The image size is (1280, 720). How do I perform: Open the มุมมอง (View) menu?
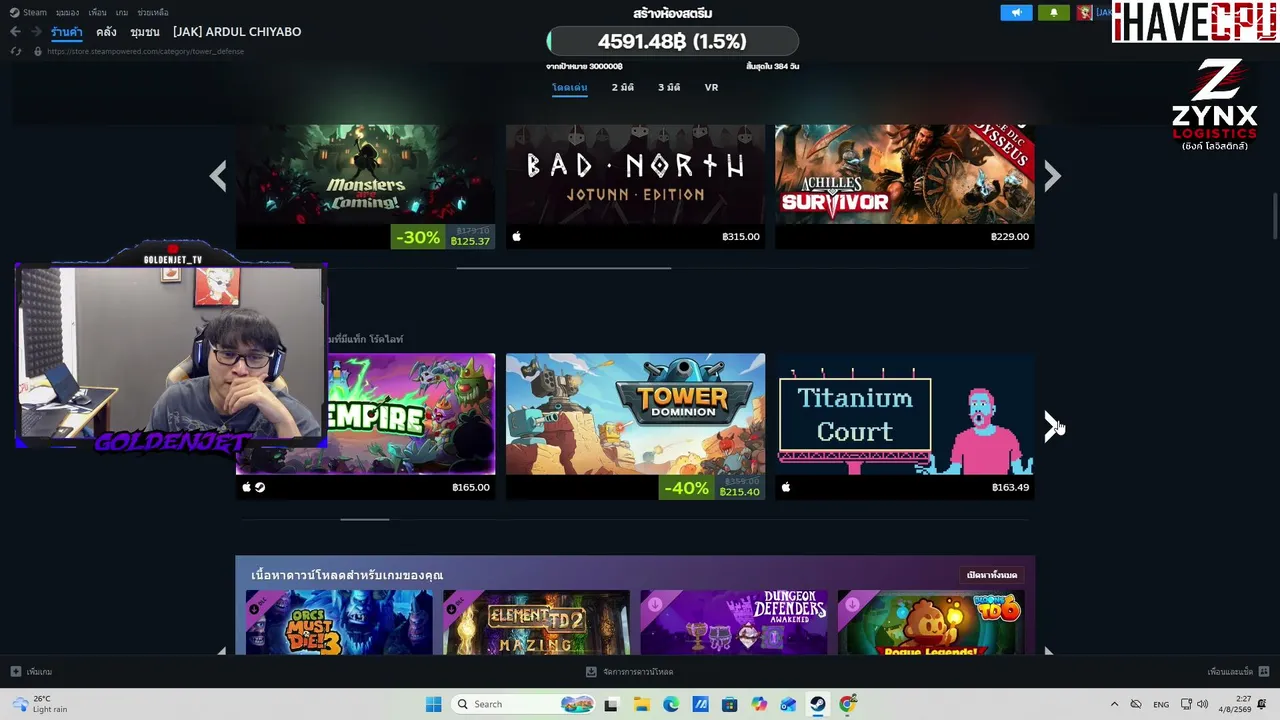click(x=68, y=13)
